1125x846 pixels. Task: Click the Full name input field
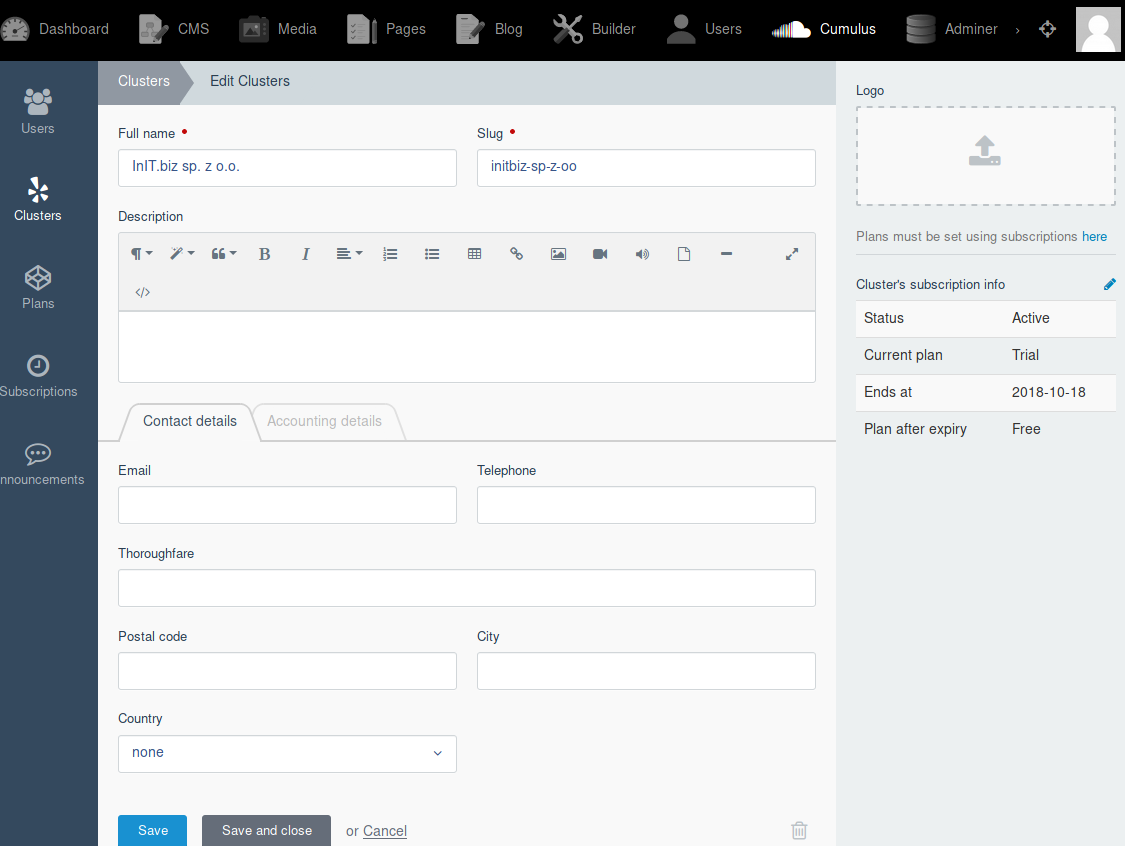coord(287,168)
